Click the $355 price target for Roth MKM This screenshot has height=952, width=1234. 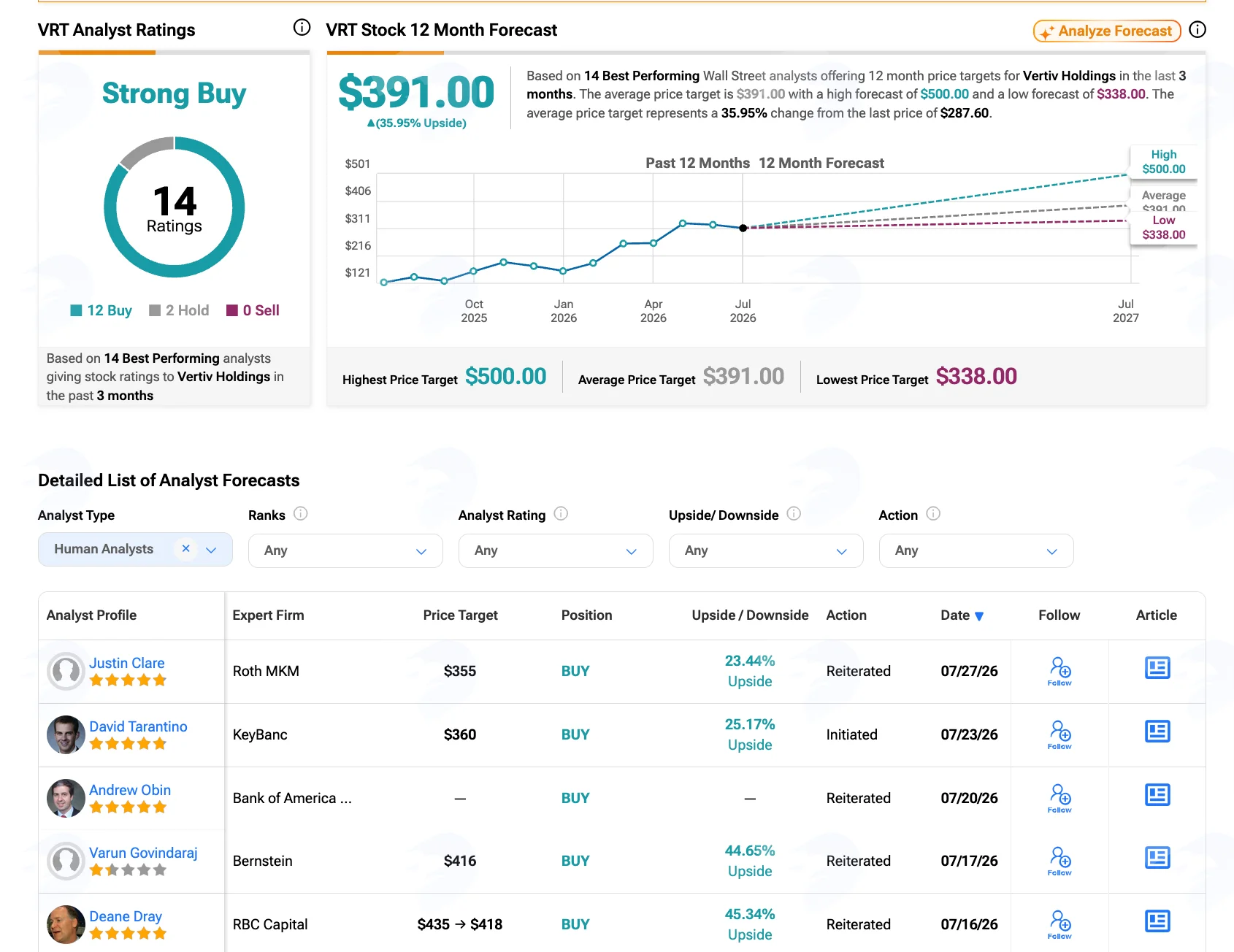tap(460, 671)
